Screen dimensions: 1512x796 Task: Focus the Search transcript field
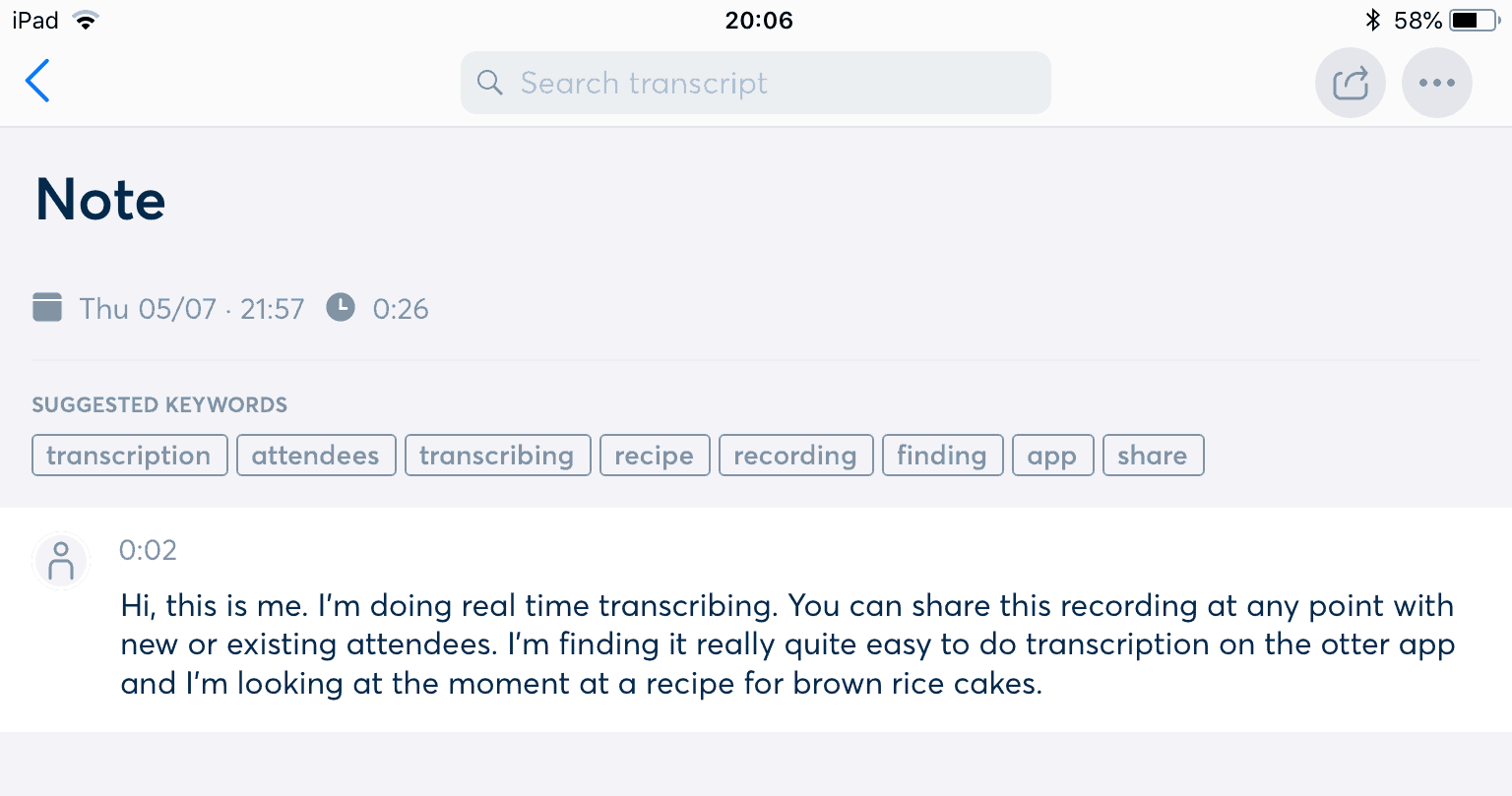[756, 83]
